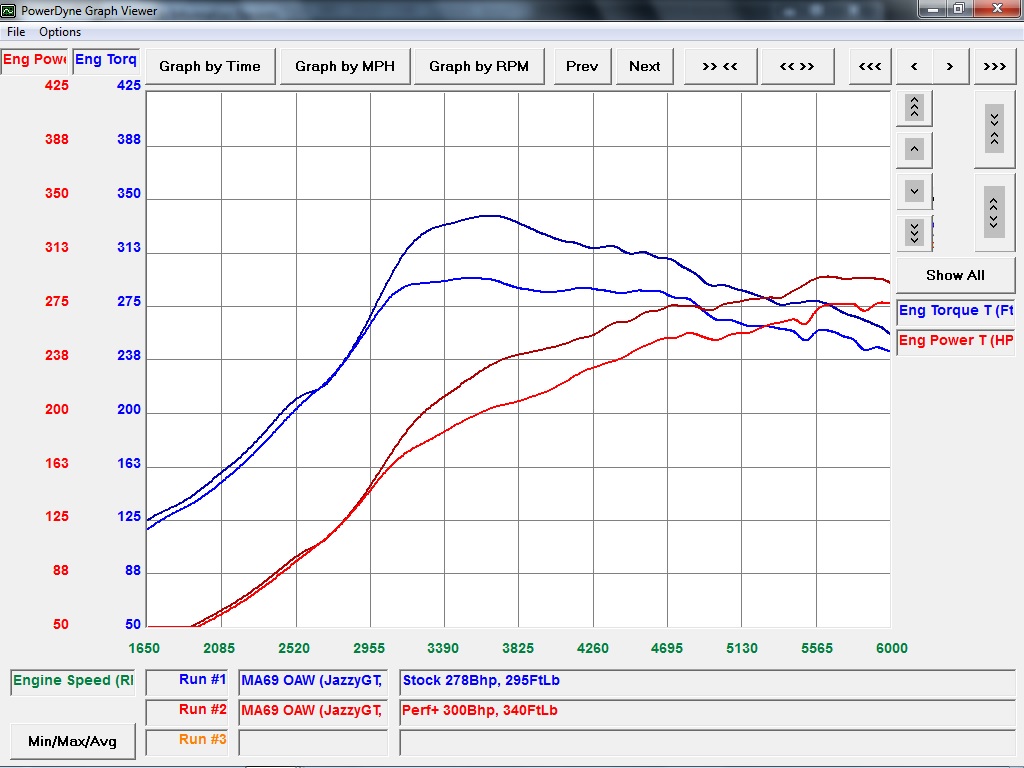Screen dimensions: 1024x768
Task: Click the single down-chevron scroll button
Action: click(x=914, y=192)
